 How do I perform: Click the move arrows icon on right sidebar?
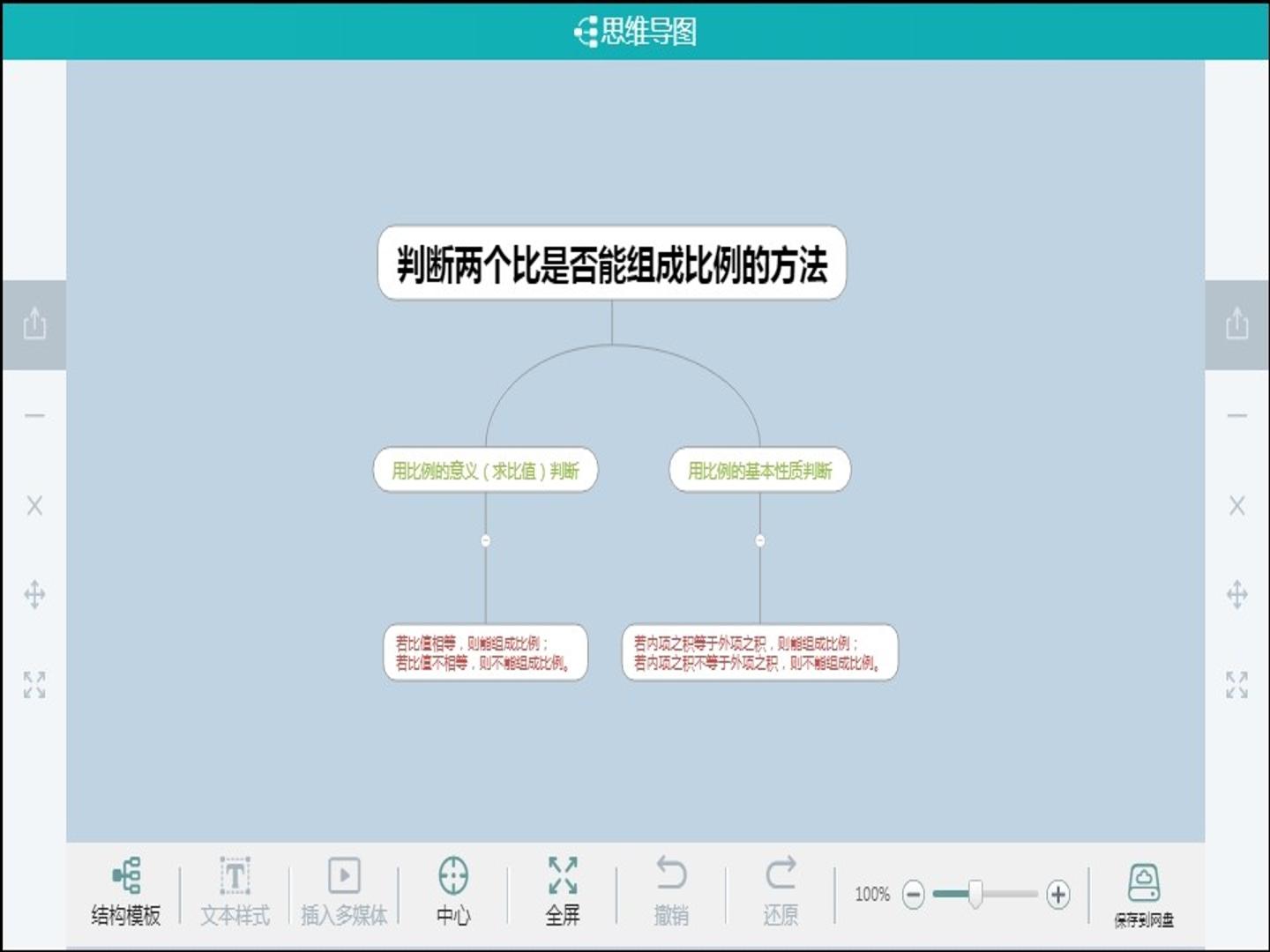[1237, 594]
